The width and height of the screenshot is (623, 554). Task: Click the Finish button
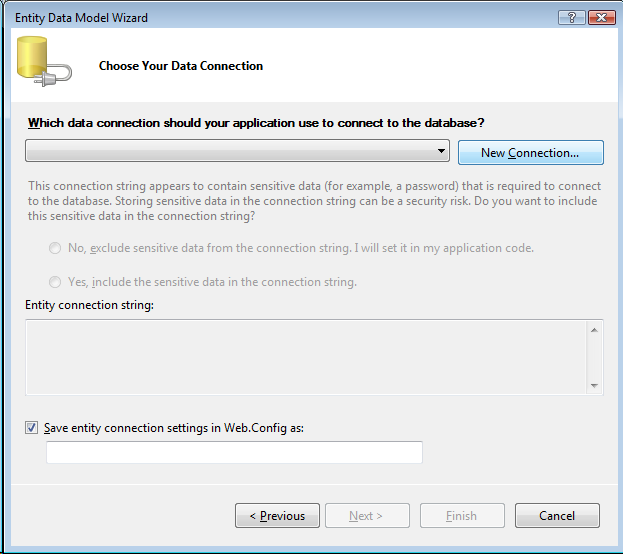coord(461,516)
